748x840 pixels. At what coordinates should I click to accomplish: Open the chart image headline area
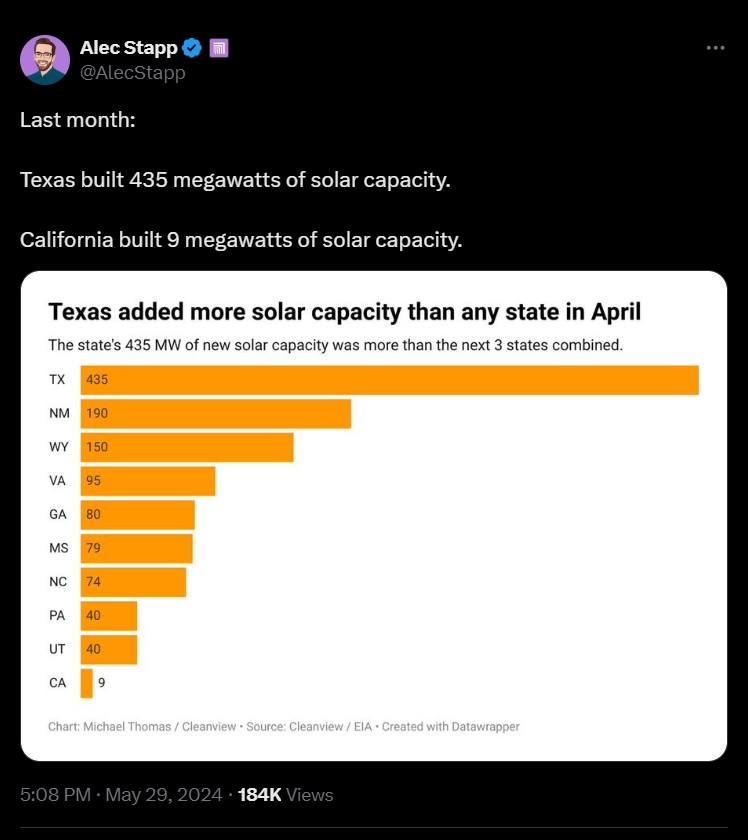(x=345, y=312)
